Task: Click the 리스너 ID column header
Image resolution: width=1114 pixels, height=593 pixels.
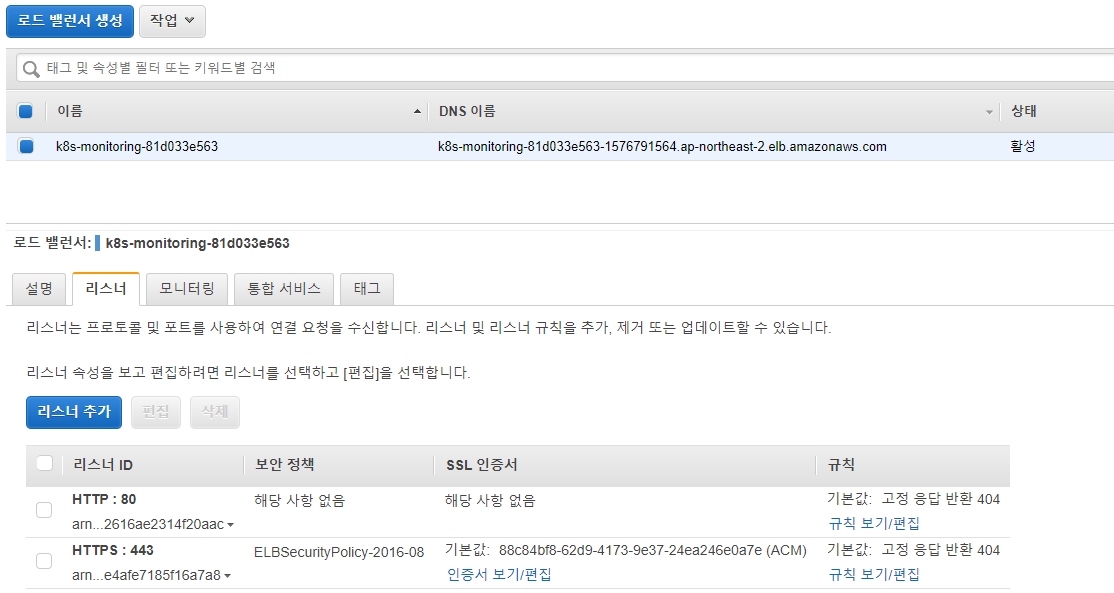Action: (103, 465)
